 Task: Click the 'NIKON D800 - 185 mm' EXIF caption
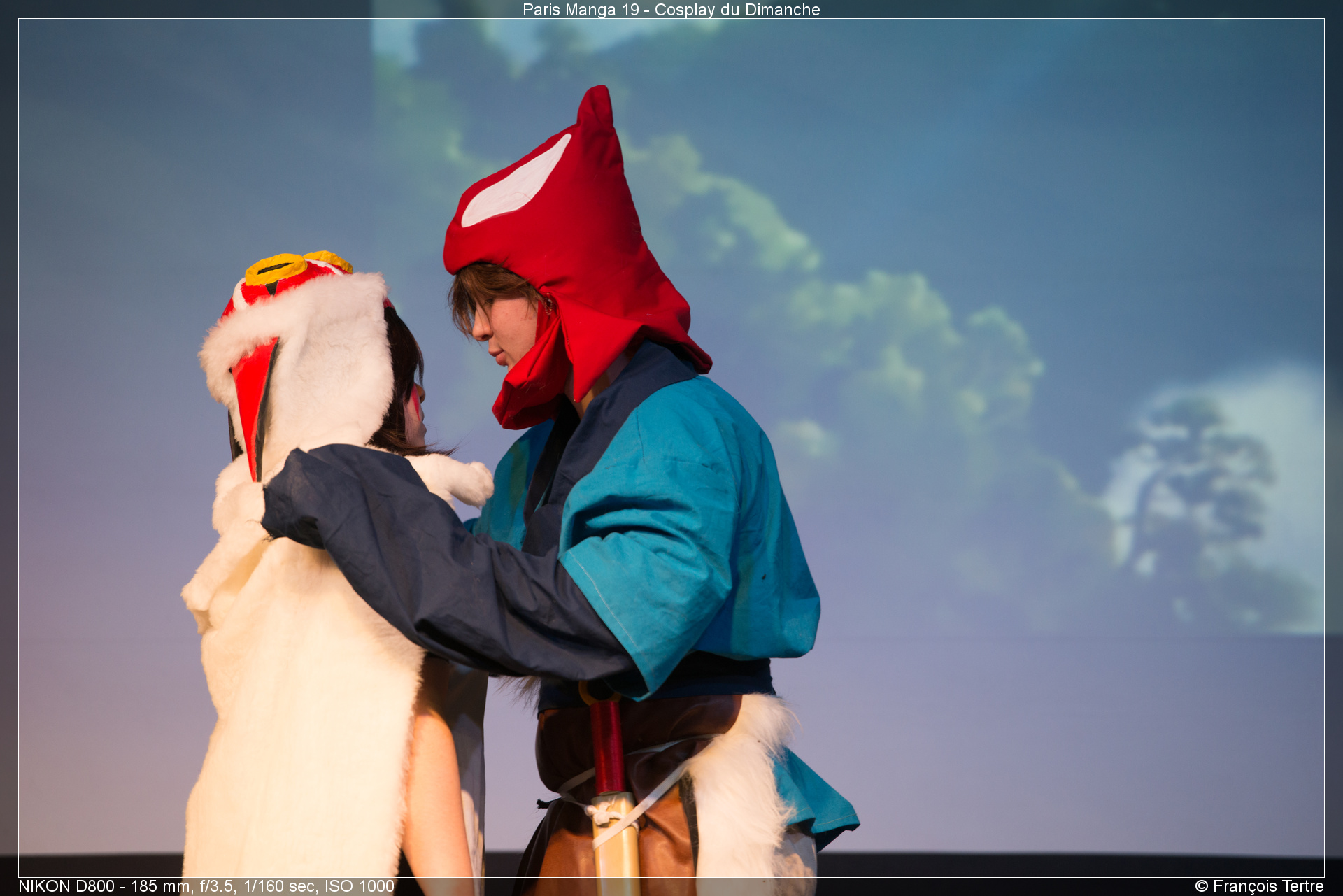click(x=206, y=886)
